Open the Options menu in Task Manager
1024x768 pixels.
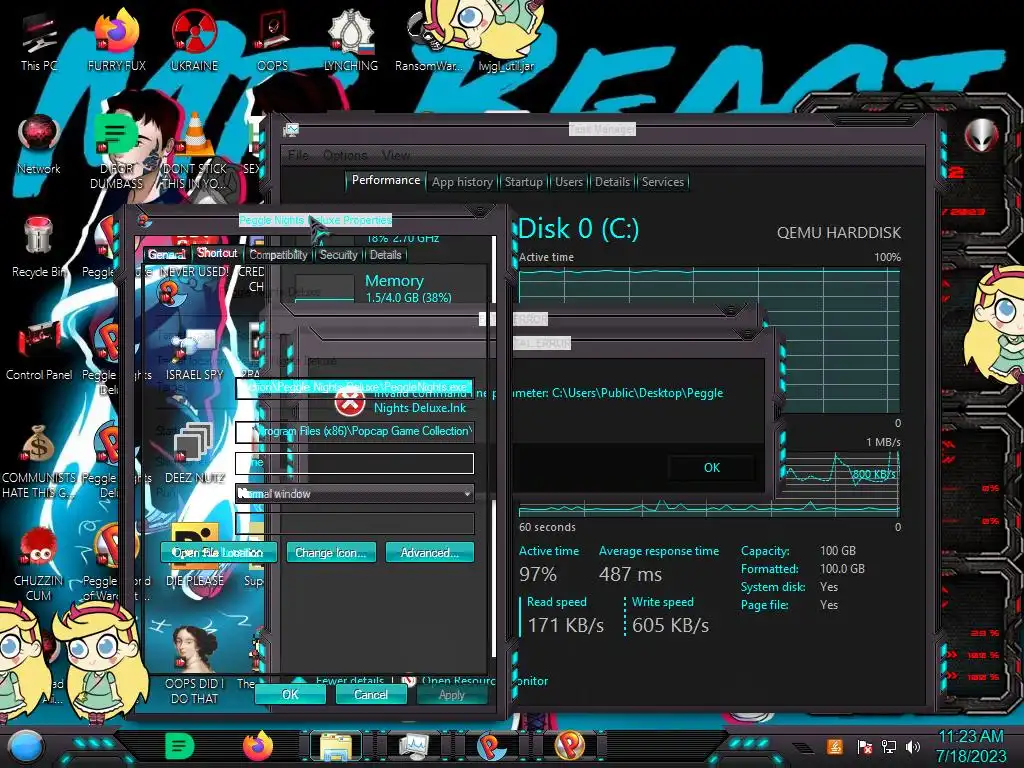(x=345, y=155)
